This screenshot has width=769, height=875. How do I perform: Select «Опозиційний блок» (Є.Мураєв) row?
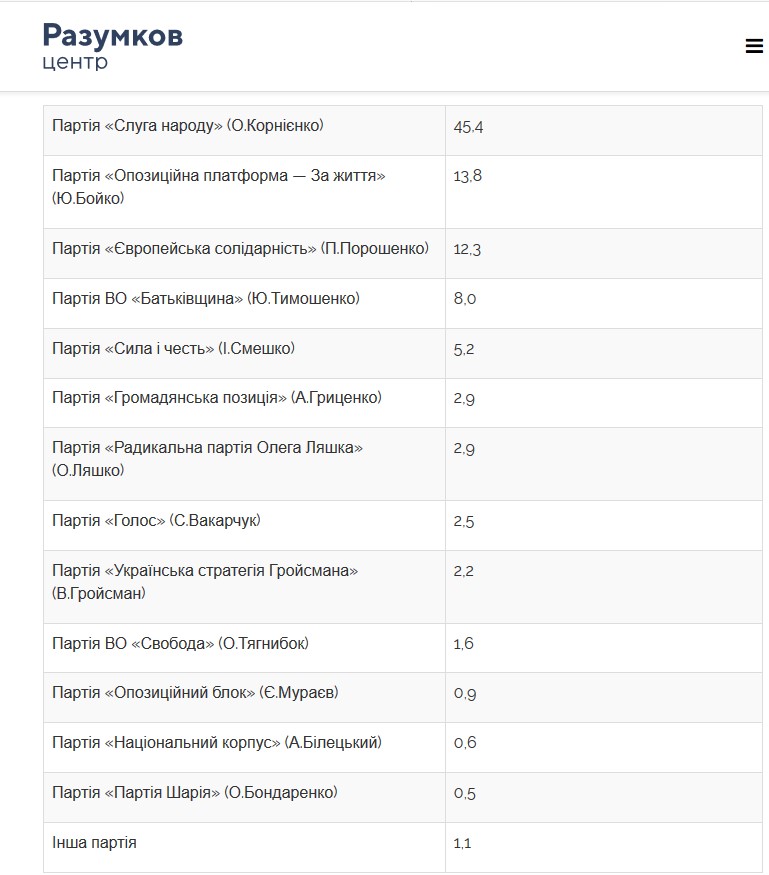pyautogui.click(x=403, y=698)
